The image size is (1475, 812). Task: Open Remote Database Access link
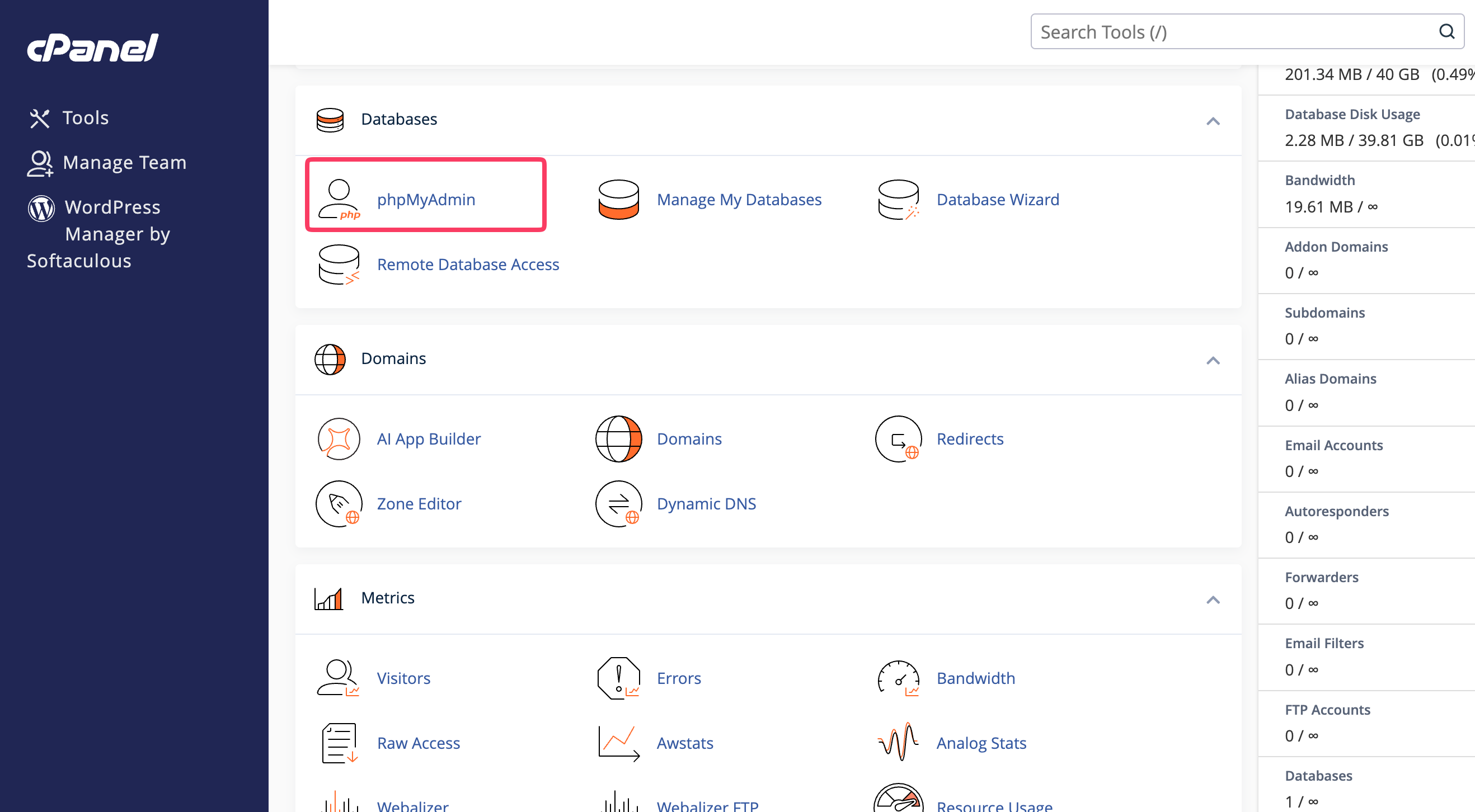[468, 265]
